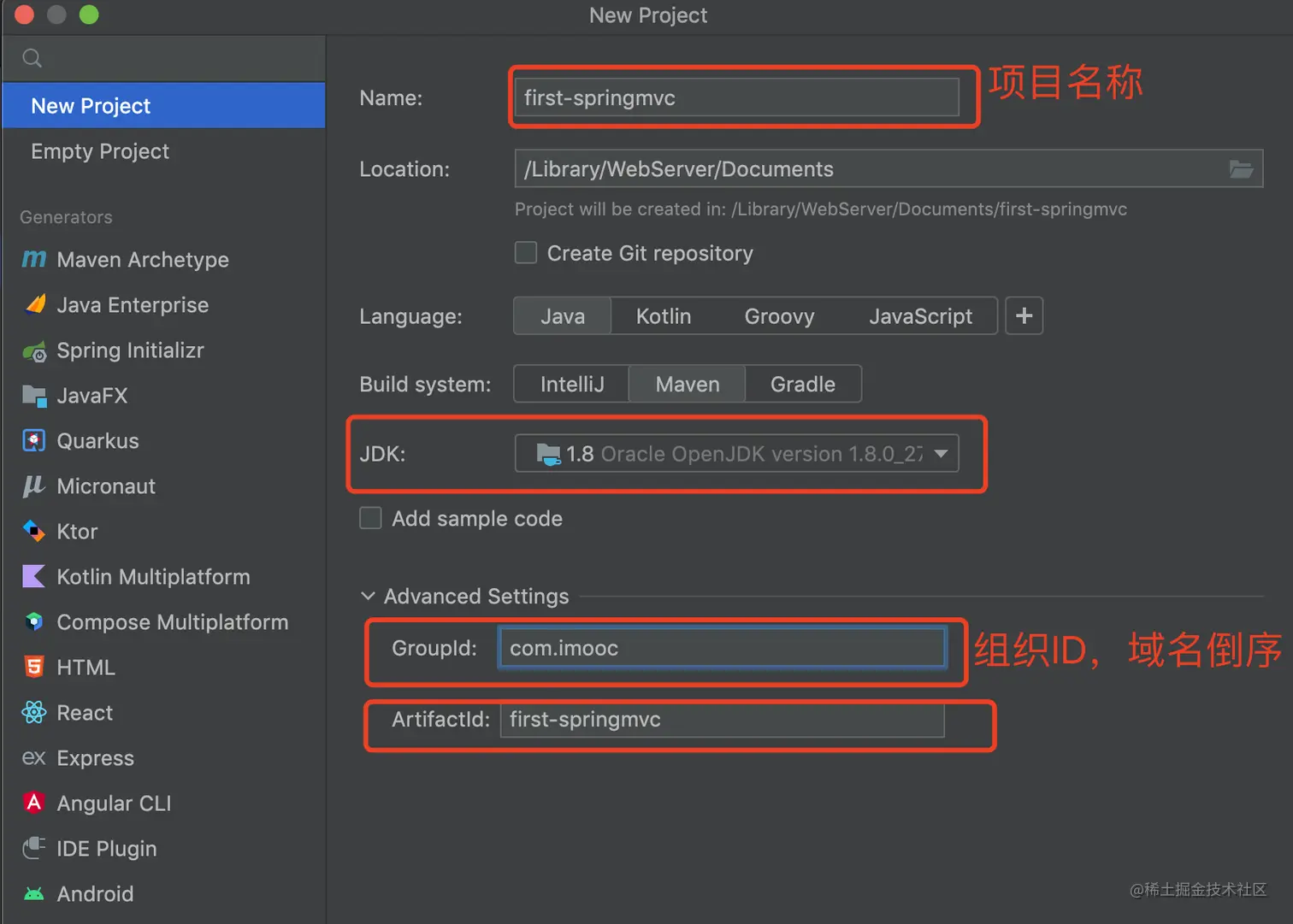Screen dimensions: 1293x924
Task: Click the JavaFX folder icon
Action: [x=34, y=395]
